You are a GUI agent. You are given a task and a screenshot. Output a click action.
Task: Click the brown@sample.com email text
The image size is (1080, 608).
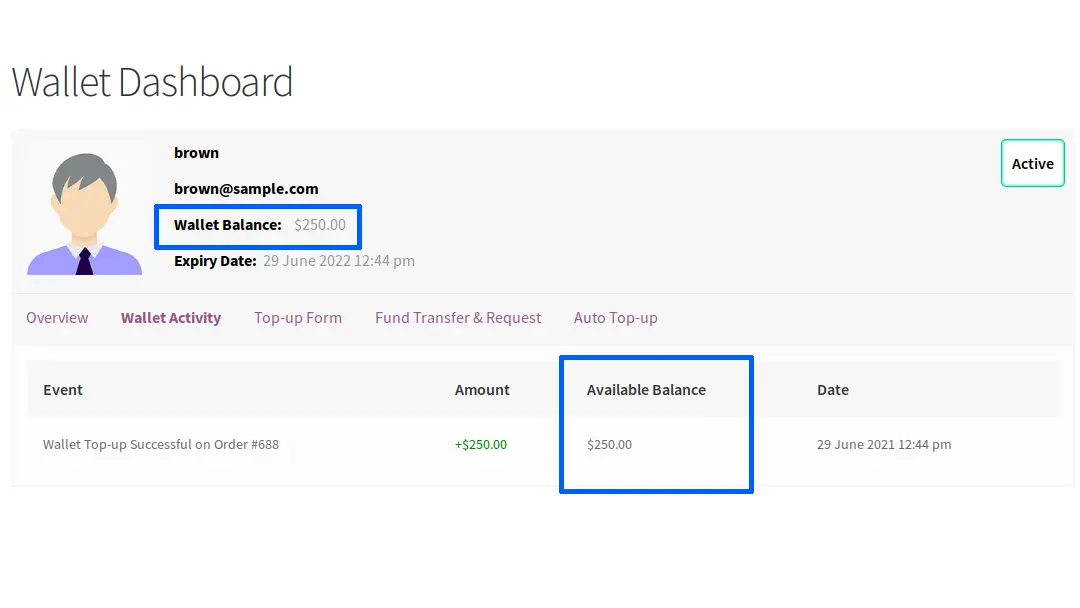click(x=246, y=189)
